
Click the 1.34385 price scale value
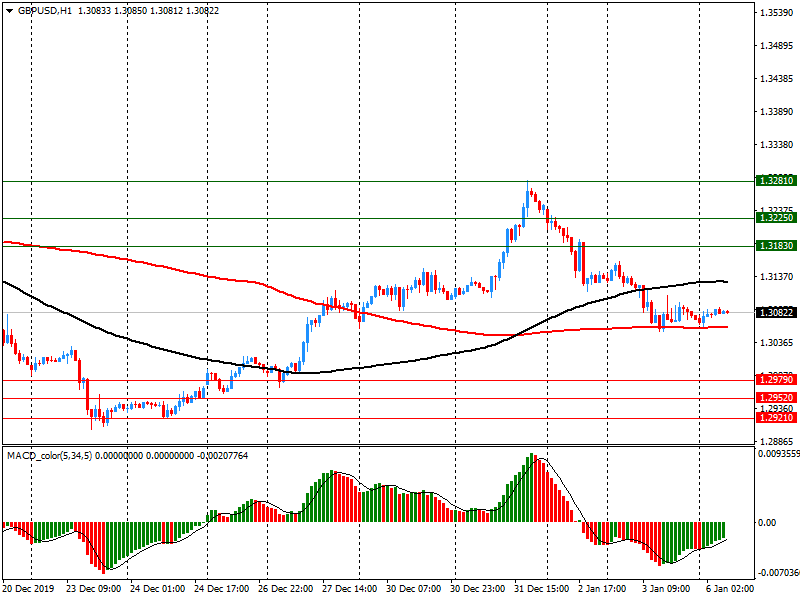tap(777, 79)
